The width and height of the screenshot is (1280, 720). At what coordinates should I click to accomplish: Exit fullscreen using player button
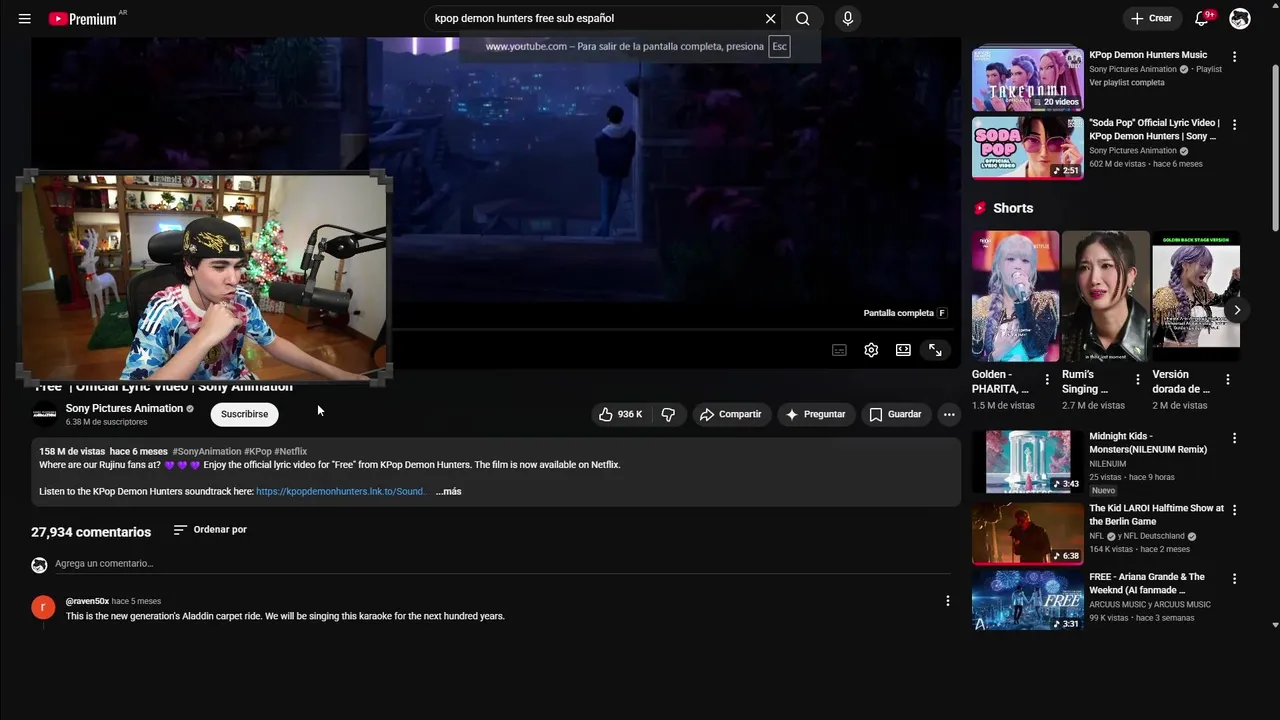pos(935,350)
